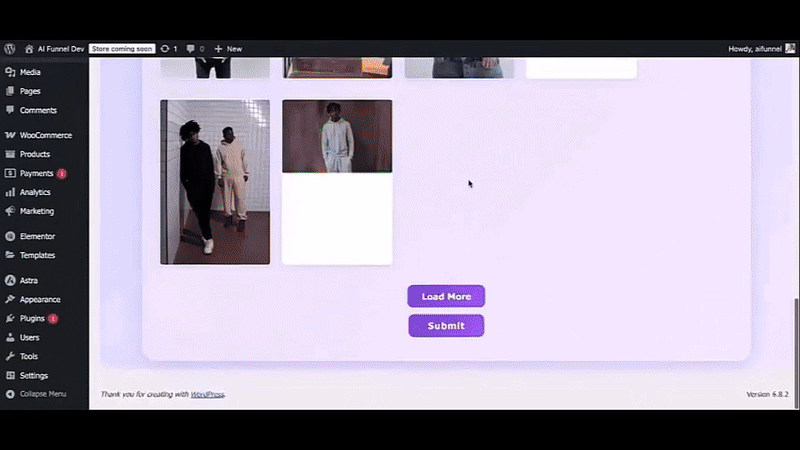Click the comments bubble icon in admin bar
The image size is (800, 450).
191,48
